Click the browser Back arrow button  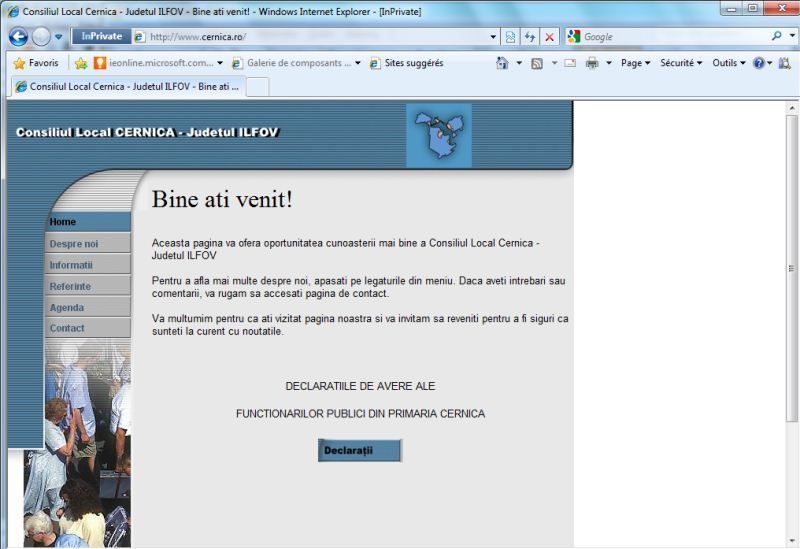pyautogui.click(x=18, y=37)
